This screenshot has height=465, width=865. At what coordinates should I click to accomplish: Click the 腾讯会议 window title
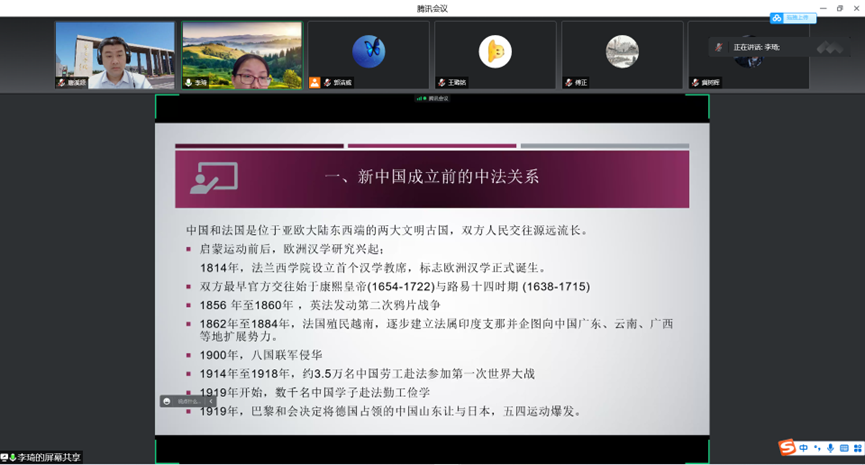(x=432, y=8)
